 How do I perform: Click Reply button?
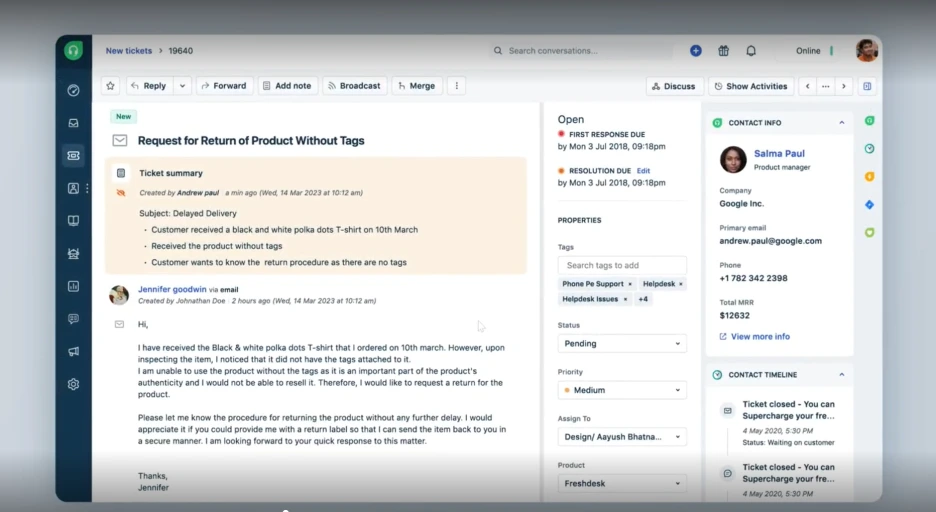coord(149,86)
